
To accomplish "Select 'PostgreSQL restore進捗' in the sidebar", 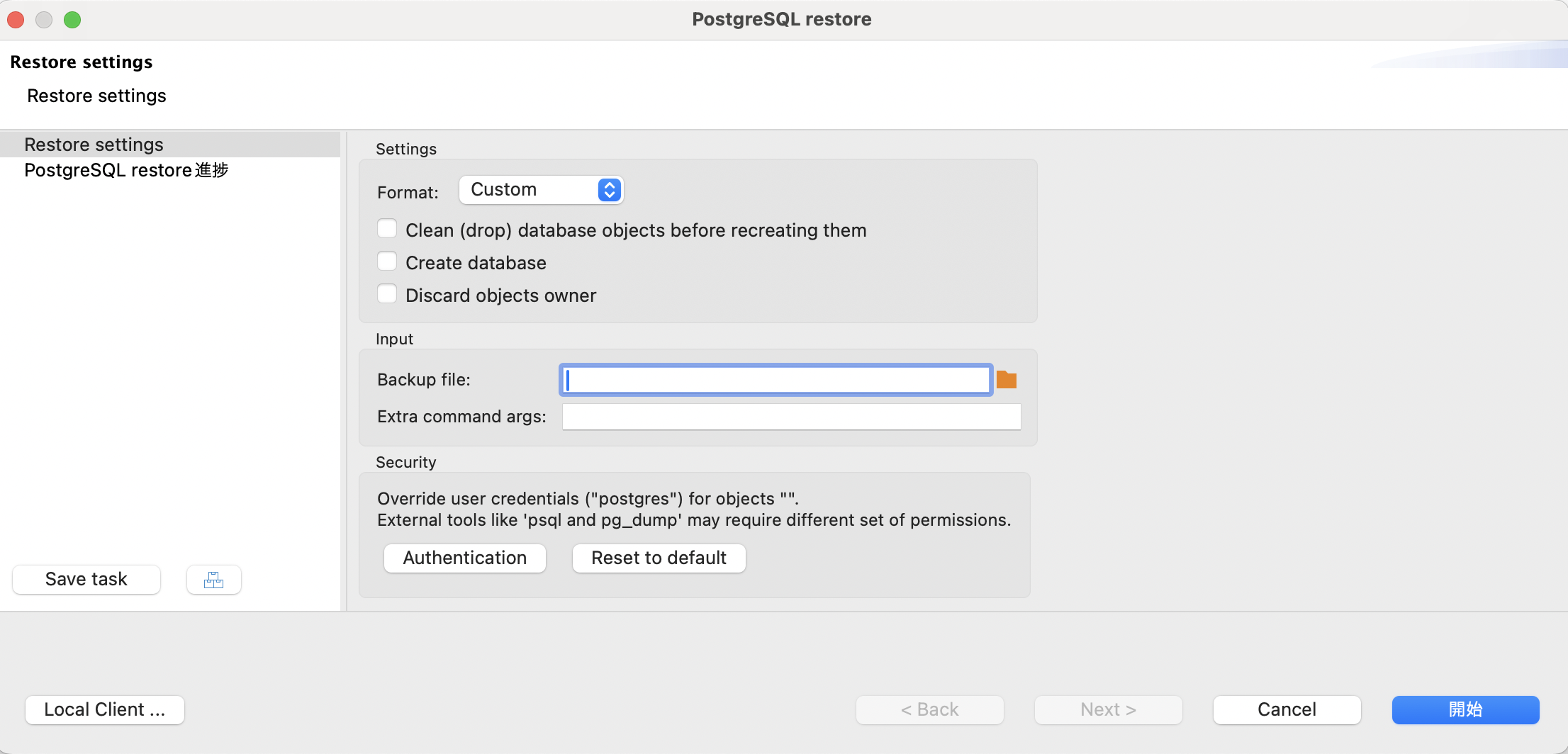I will pyautogui.click(x=125, y=170).
